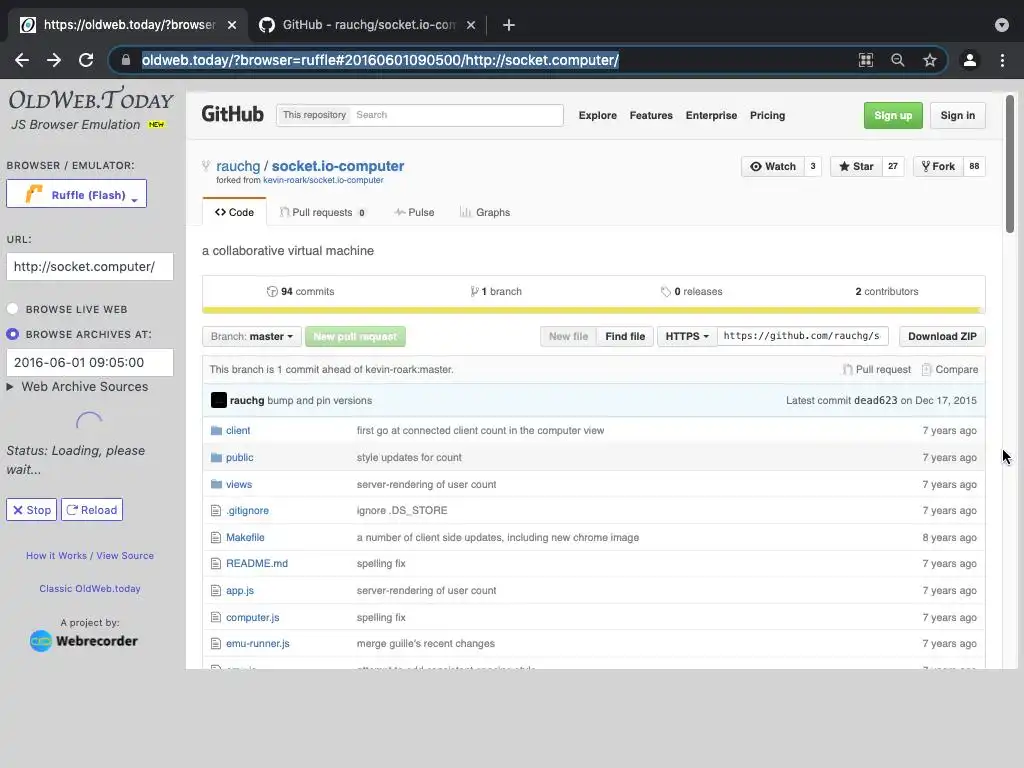
Task: Bookmark this page with the star icon
Action: click(x=930, y=60)
